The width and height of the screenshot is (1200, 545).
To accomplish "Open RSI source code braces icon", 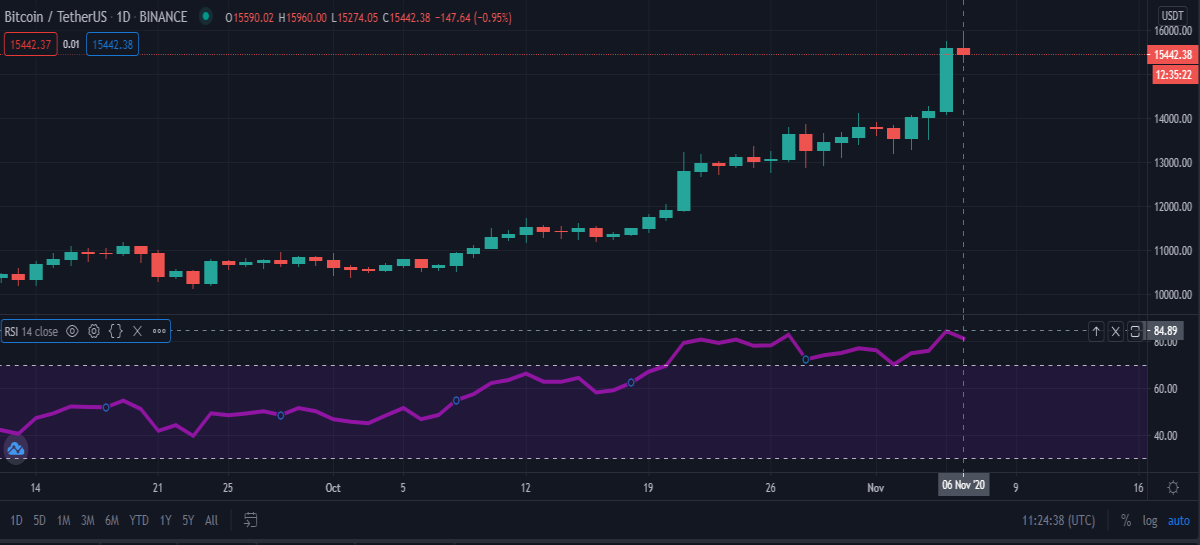I will pos(115,330).
